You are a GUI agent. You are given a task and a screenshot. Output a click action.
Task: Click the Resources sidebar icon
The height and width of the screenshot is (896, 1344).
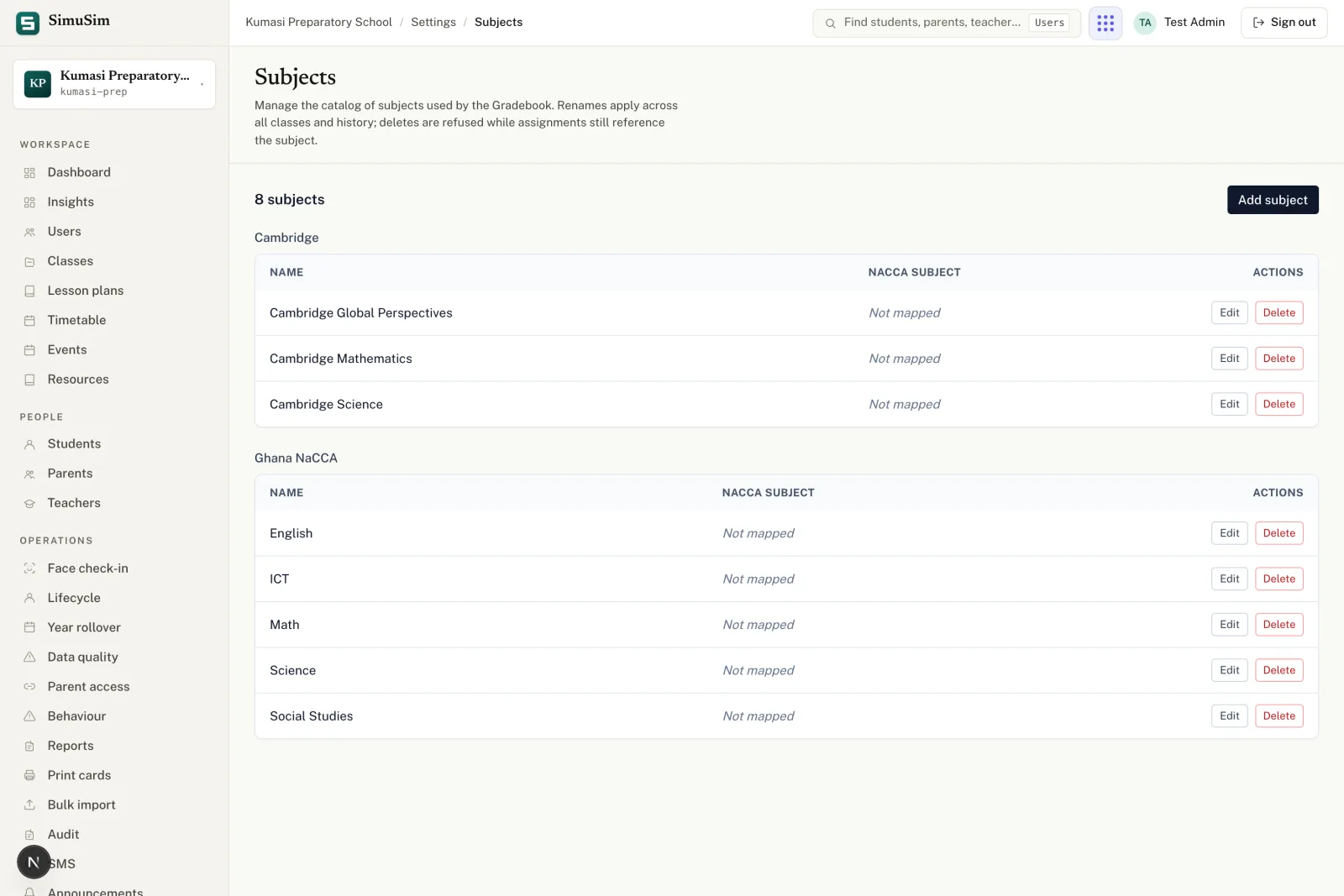click(x=29, y=380)
